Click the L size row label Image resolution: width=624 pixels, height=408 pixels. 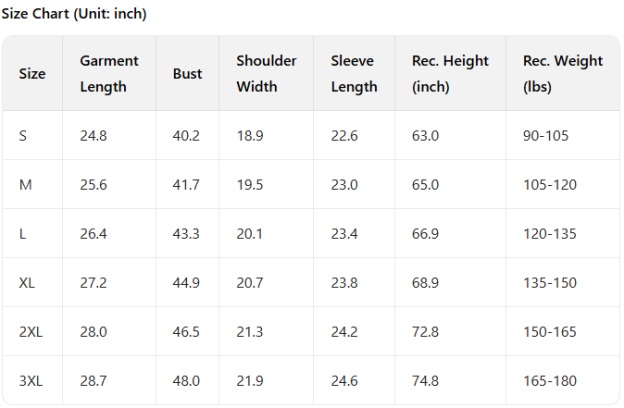[x=22, y=234]
